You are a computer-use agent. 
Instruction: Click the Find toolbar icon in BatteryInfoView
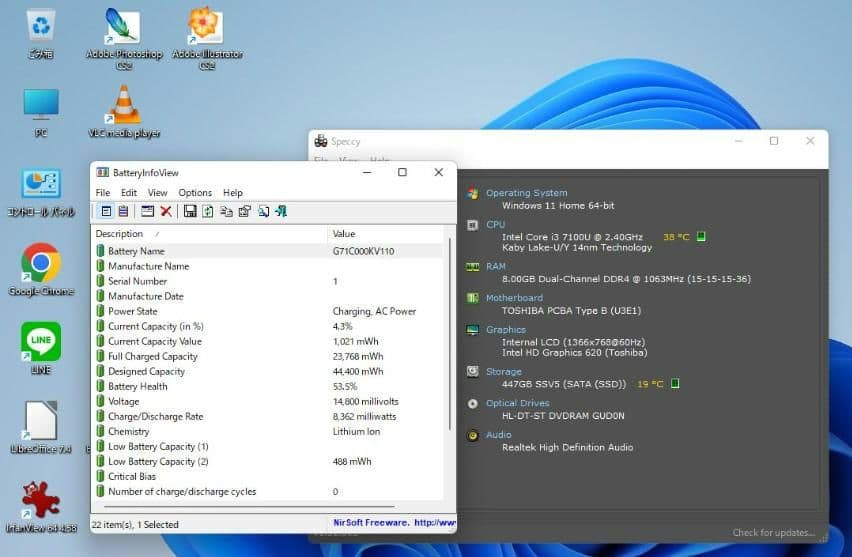(264, 211)
